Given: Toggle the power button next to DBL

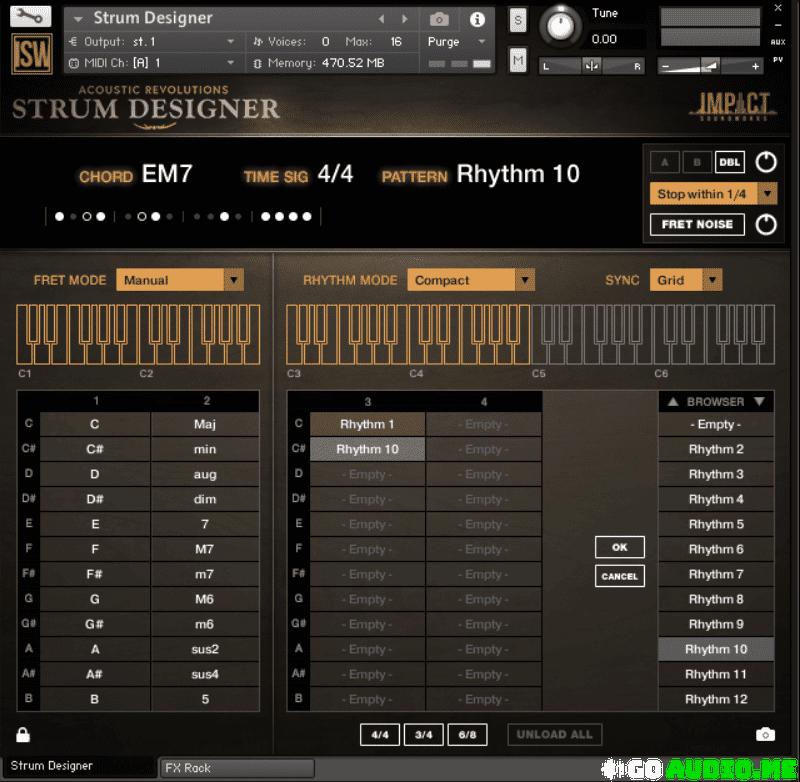Looking at the screenshot, I should pyautogui.click(x=765, y=162).
